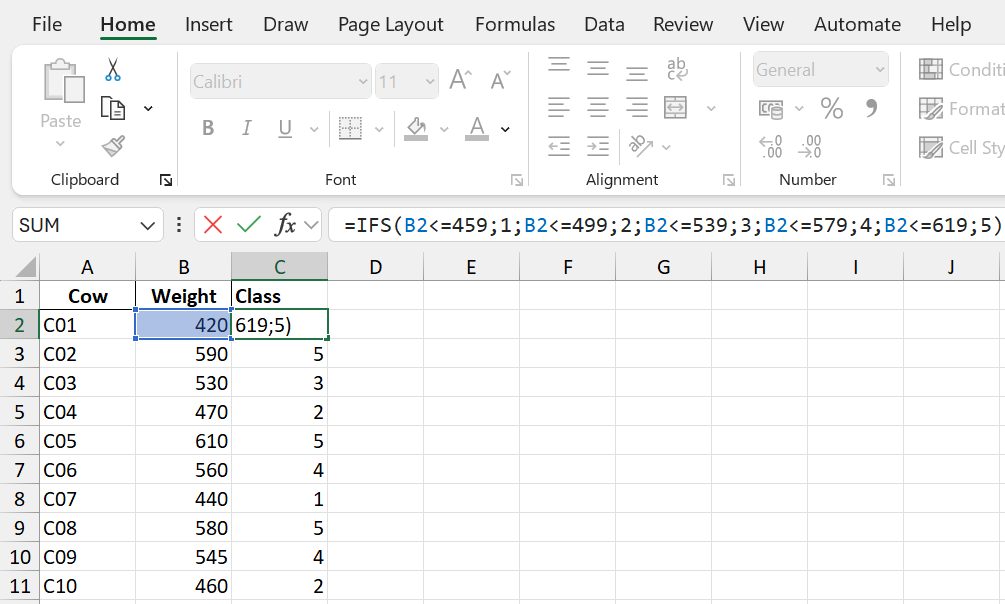This screenshot has height=604, width=1005.
Task: Open Font settings dialog launcher
Action: coord(517,180)
